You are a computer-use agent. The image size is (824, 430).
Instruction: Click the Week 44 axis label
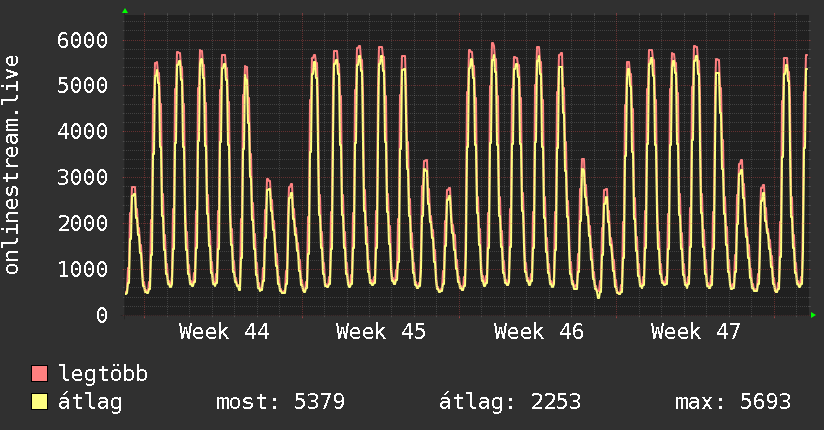click(x=224, y=332)
